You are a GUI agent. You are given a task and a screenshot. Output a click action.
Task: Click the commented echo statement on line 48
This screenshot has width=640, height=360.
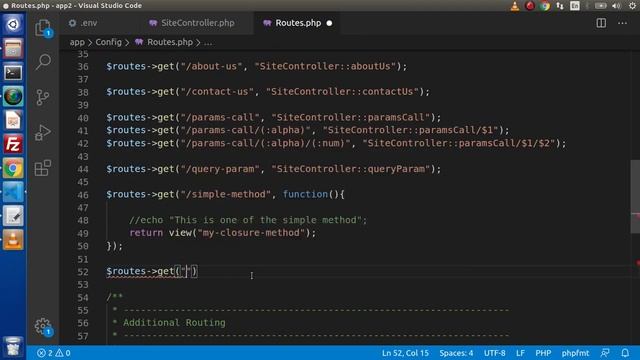click(248, 220)
